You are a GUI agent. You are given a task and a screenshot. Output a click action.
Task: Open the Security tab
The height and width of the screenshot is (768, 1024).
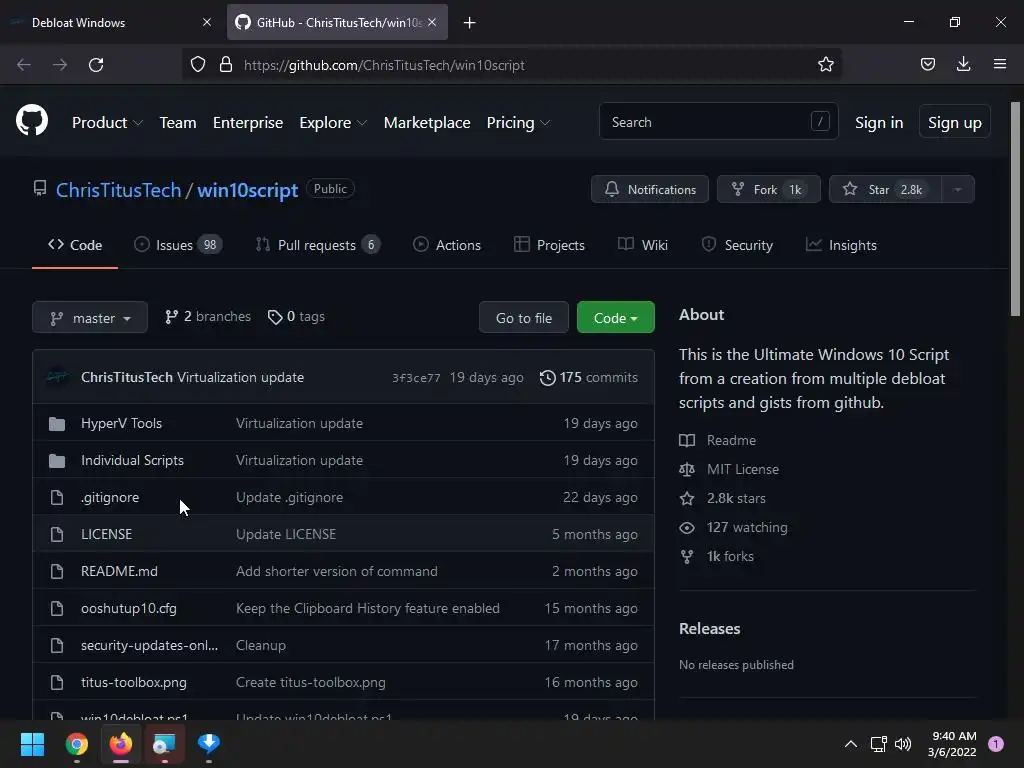(737, 245)
